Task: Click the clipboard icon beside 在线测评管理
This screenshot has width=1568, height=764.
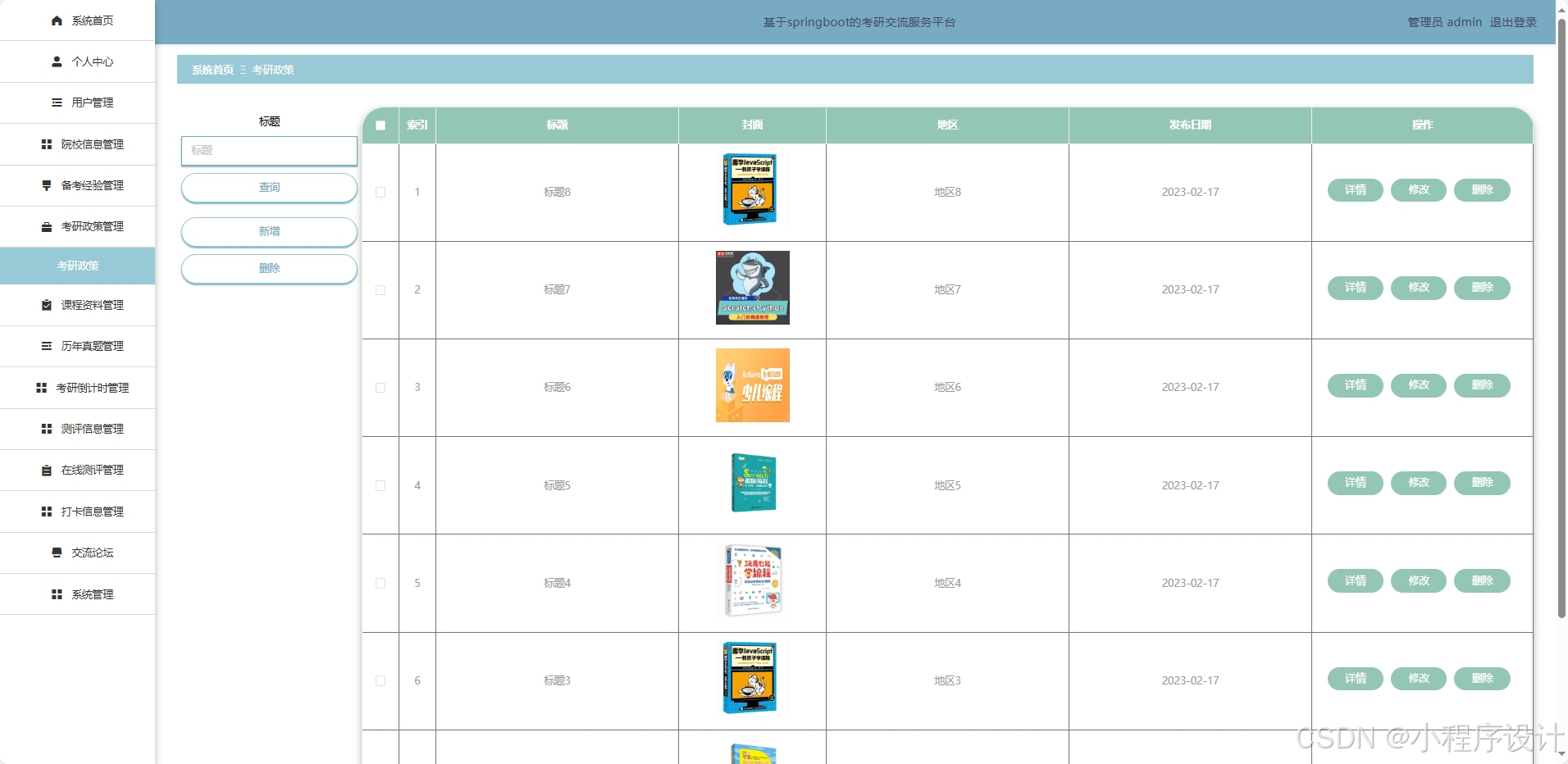Action: tap(47, 470)
